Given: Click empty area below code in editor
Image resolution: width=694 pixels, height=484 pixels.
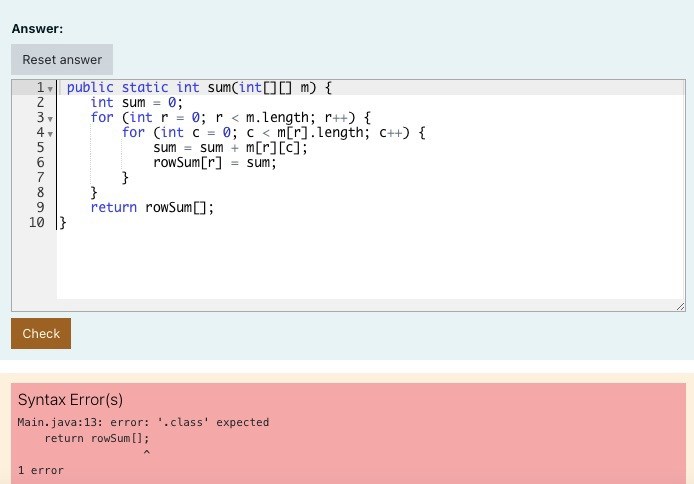Looking at the screenshot, I should coord(360,265).
